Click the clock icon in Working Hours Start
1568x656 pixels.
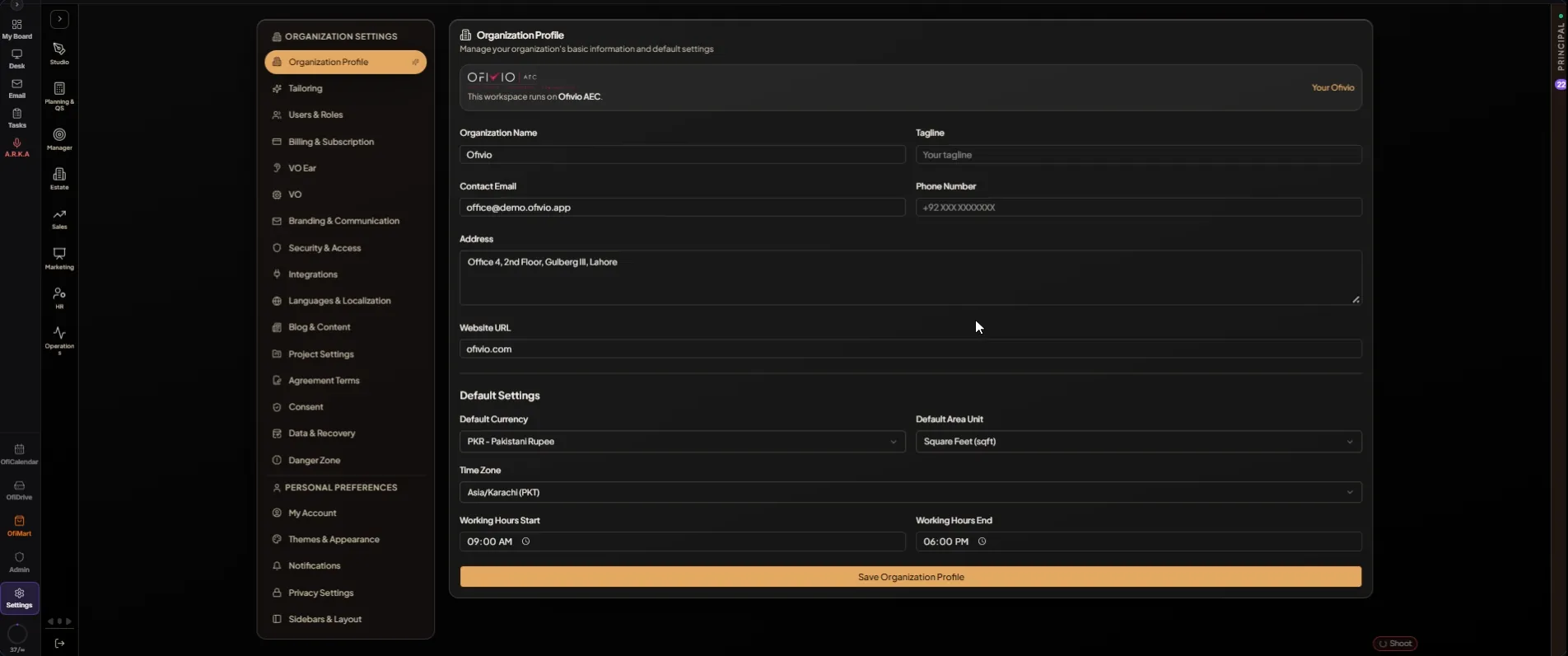click(x=526, y=541)
